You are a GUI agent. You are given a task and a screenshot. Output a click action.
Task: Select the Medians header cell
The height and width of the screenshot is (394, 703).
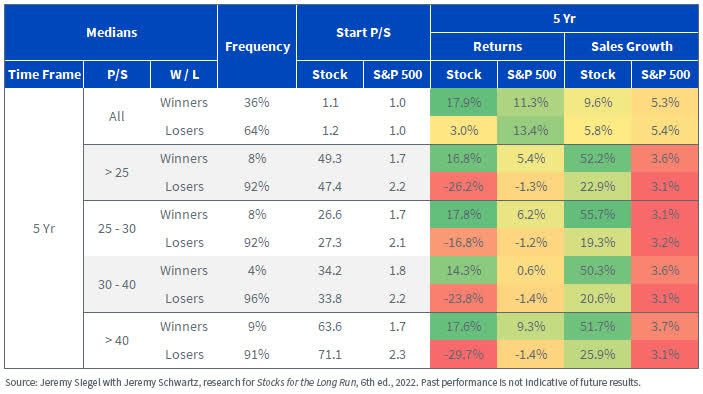pyautogui.click(x=111, y=33)
